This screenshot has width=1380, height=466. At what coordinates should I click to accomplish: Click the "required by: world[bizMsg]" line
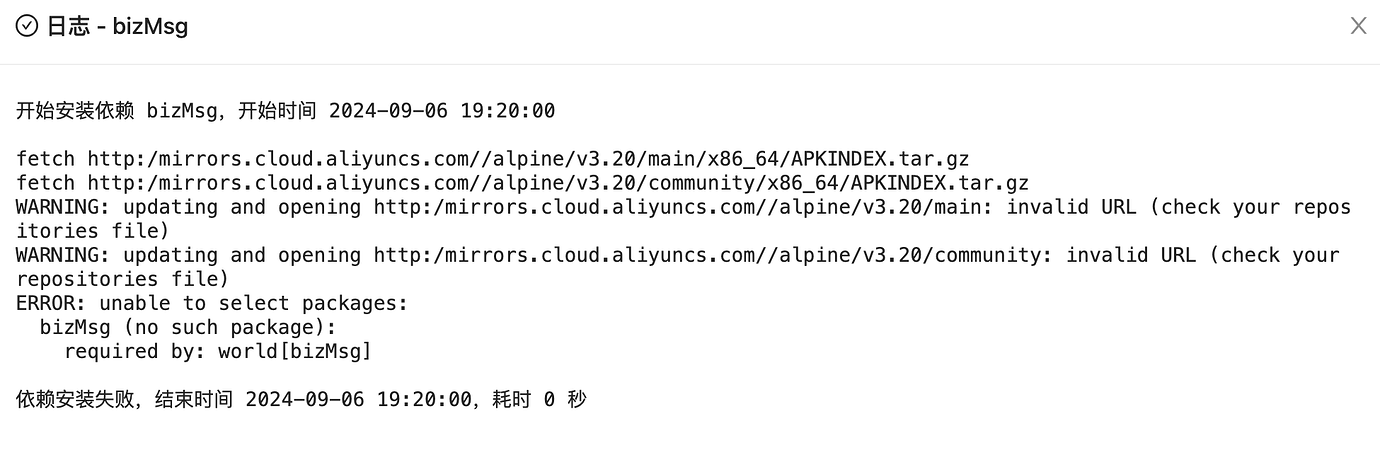pyautogui.click(x=218, y=351)
